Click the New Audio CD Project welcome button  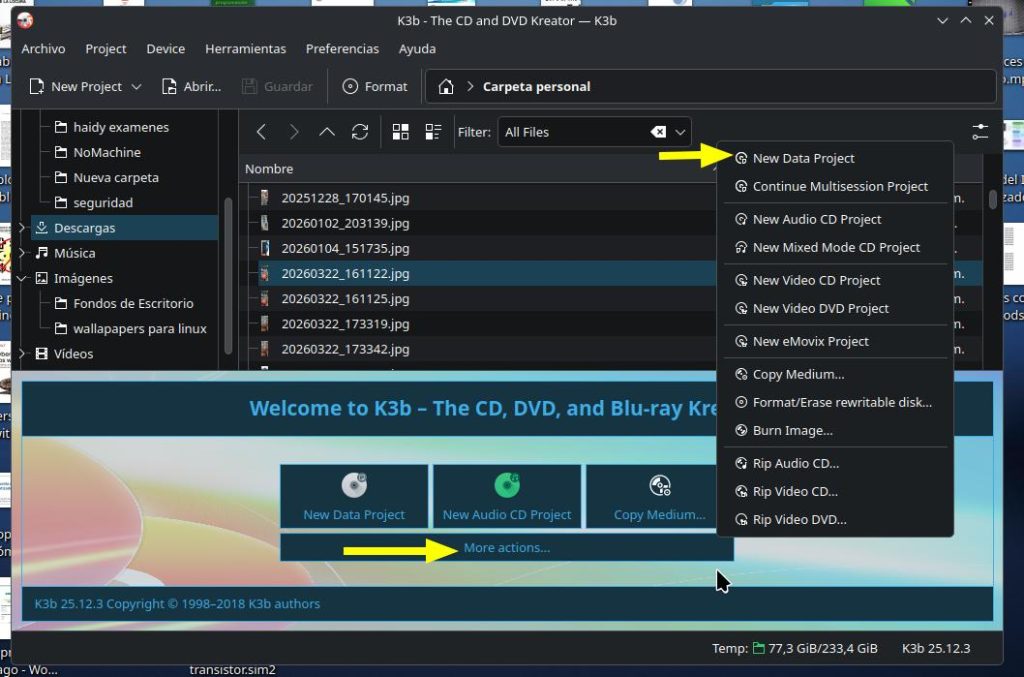pos(507,496)
